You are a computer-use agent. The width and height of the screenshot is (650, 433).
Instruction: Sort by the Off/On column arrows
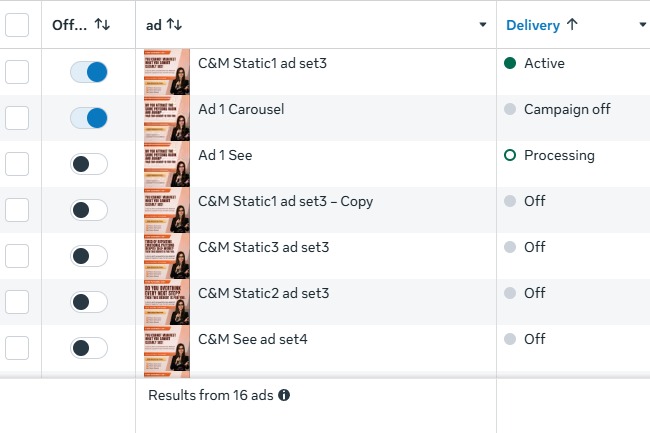[102, 24]
